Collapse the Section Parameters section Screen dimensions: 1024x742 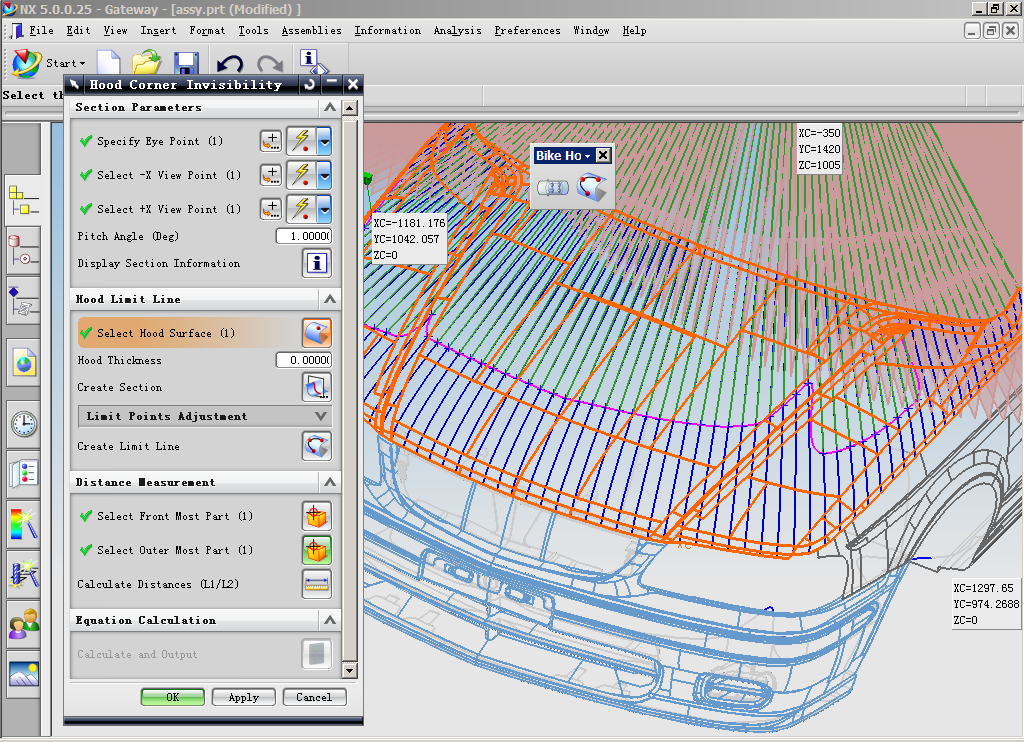point(328,108)
